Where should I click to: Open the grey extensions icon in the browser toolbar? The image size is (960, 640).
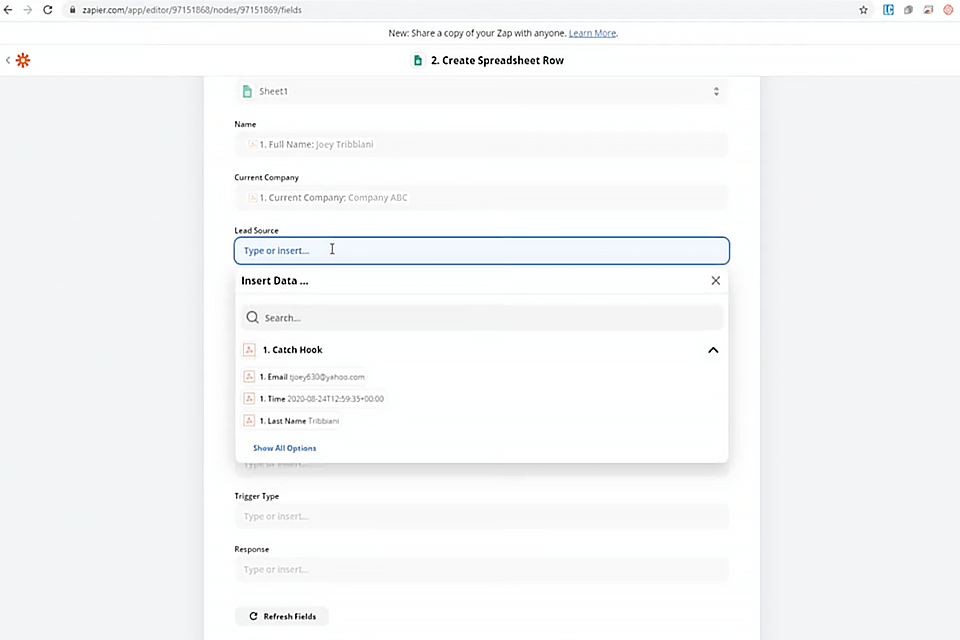[909, 10]
